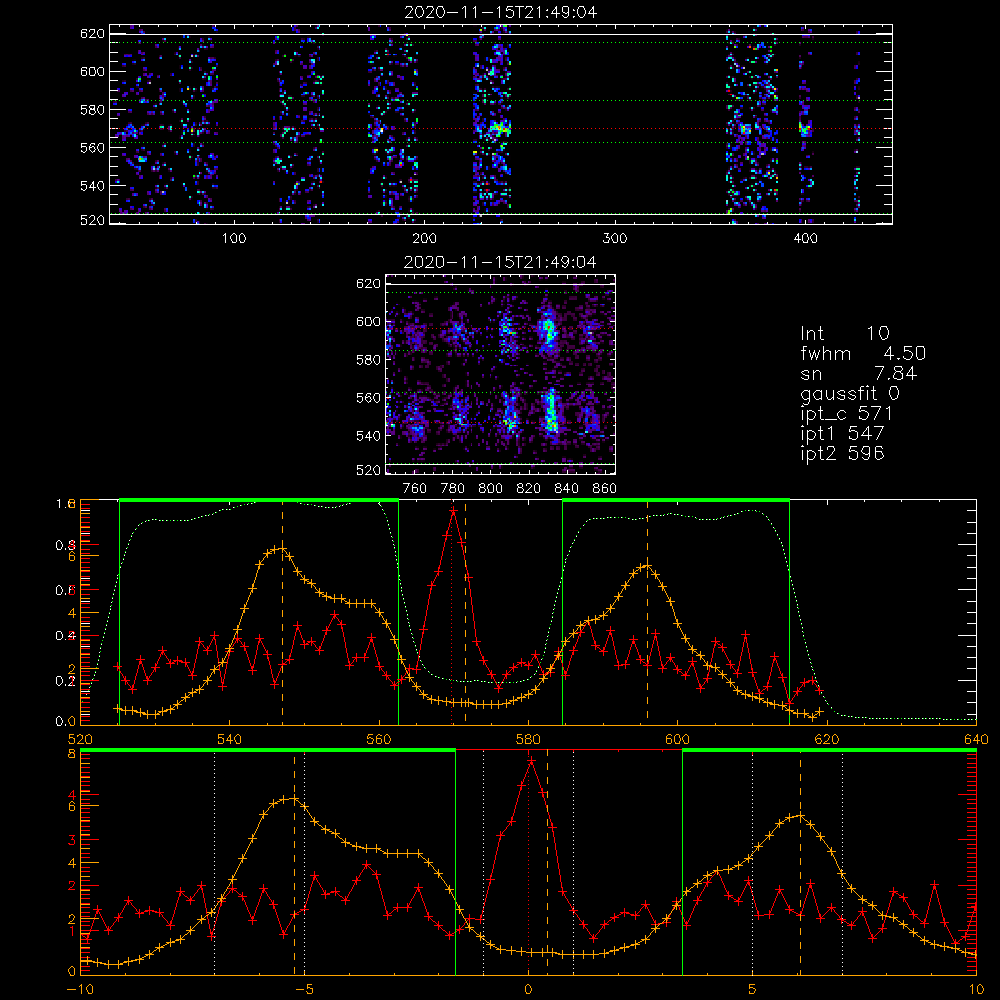Click x-axis label 800 under middle zoomed image
The image size is (1000, 1000).
(x=490, y=489)
